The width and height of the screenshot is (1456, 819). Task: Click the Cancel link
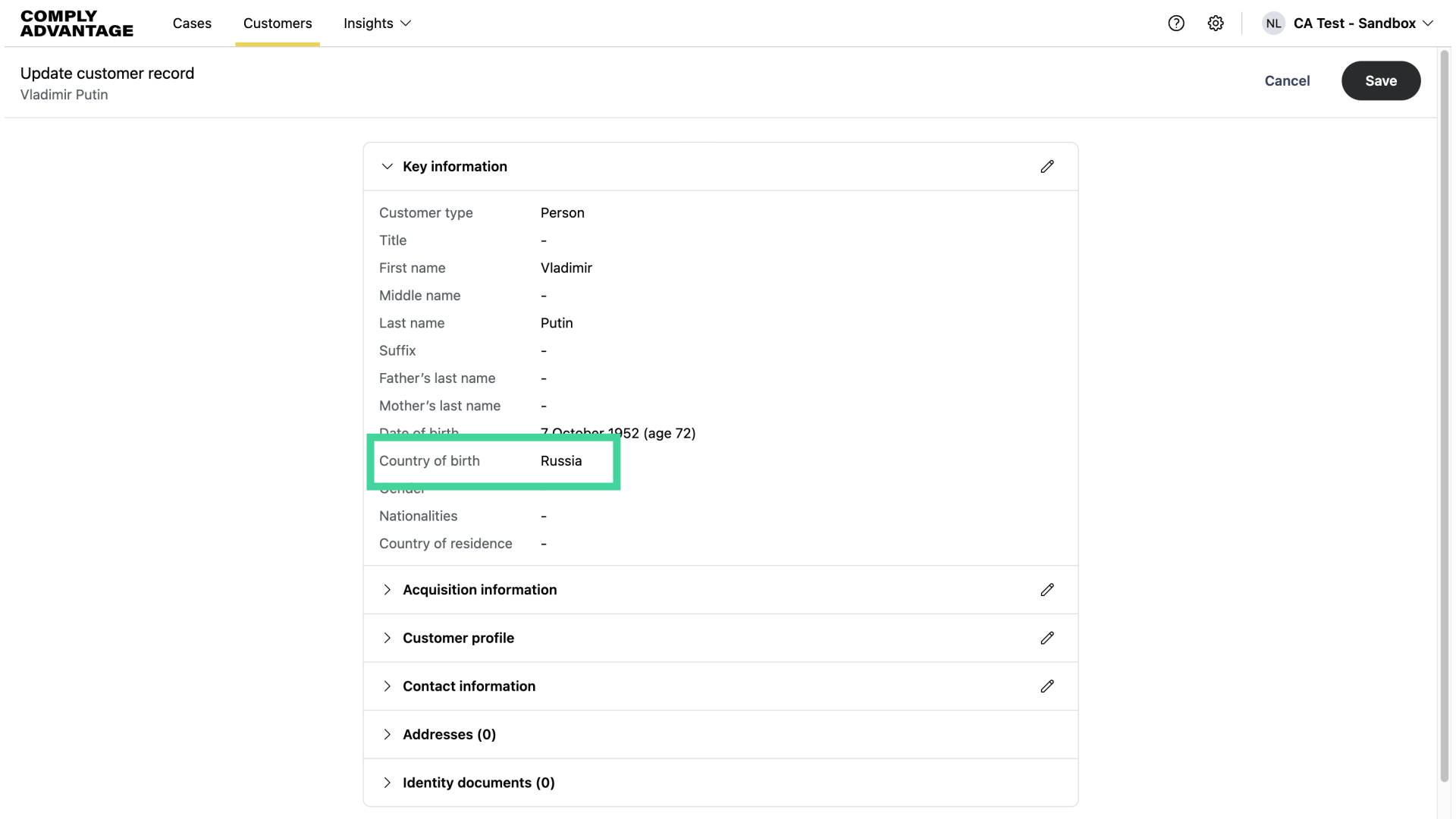pos(1287,81)
